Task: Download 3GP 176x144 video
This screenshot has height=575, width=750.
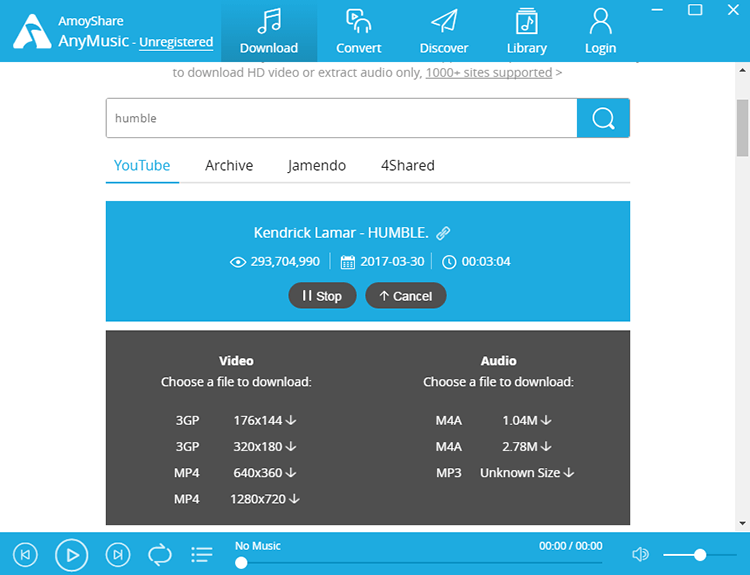Action: 265,420
